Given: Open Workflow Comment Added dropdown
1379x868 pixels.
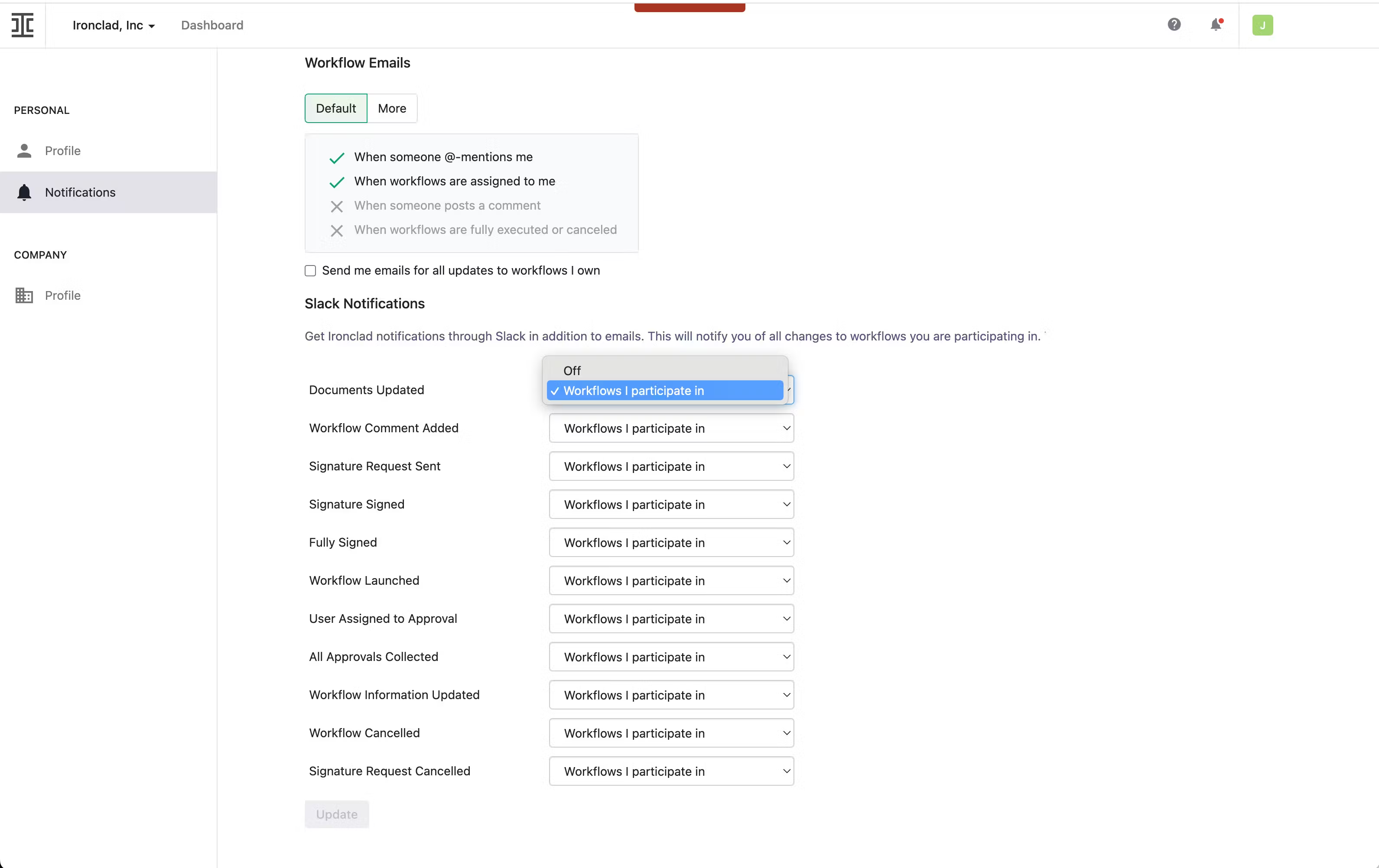Looking at the screenshot, I should [x=671, y=428].
